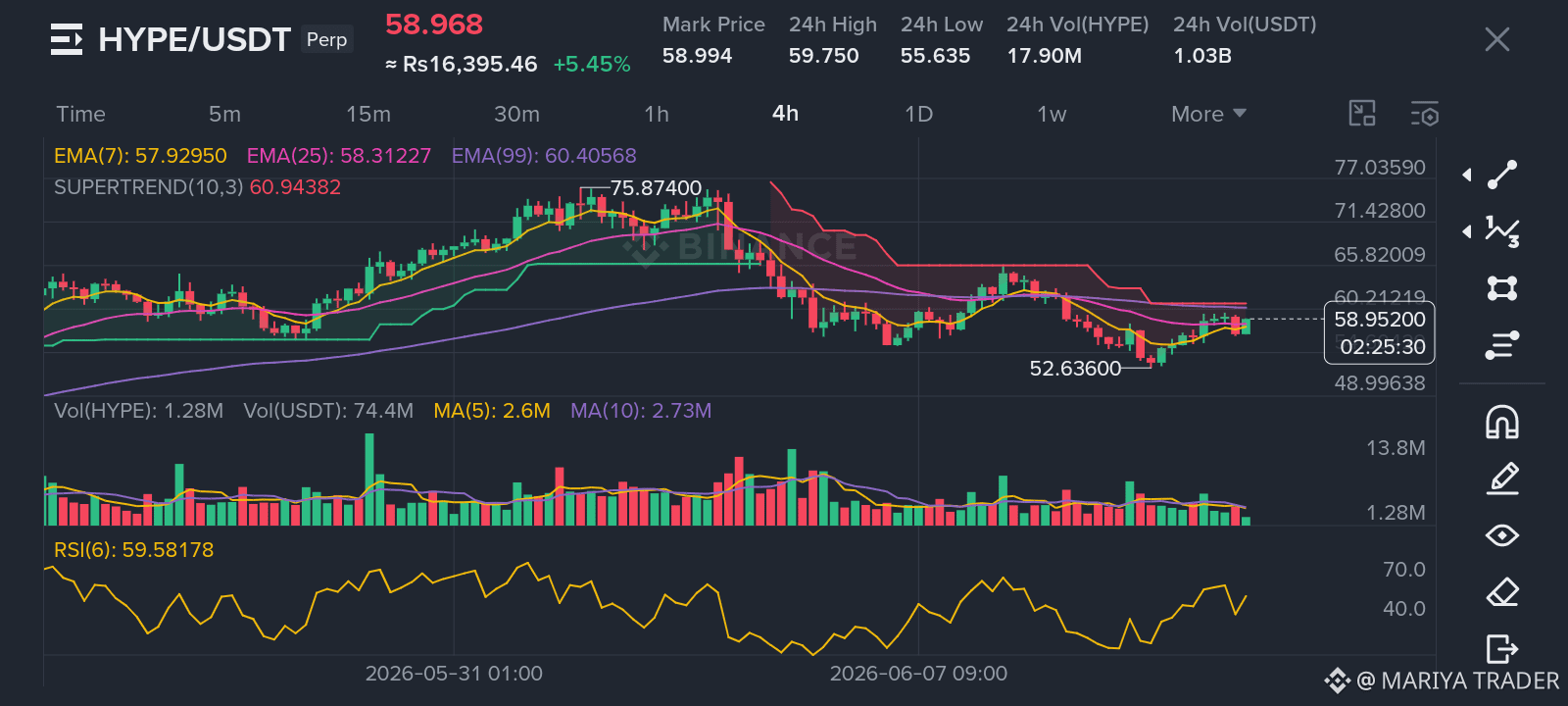Image resolution: width=1568 pixels, height=706 pixels.
Task: Select the 15m timeframe
Action: pos(368,114)
